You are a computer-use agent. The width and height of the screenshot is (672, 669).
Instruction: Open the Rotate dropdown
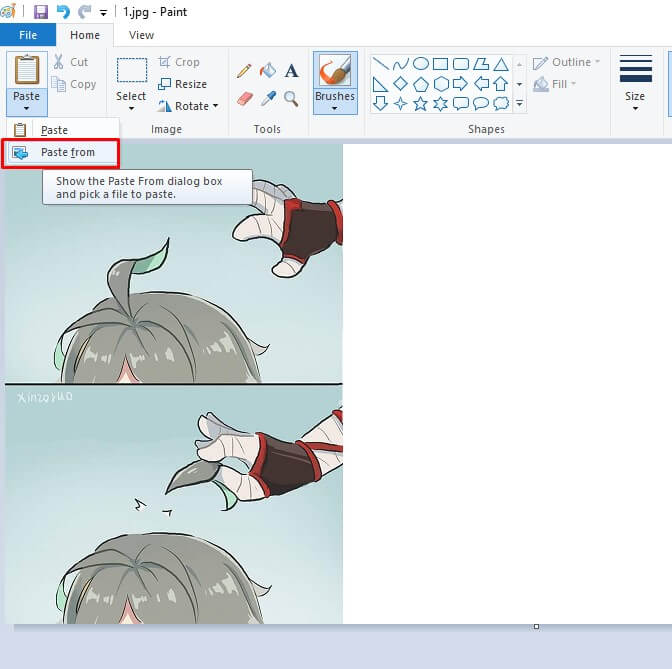pyautogui.click(x=188, y=106)
